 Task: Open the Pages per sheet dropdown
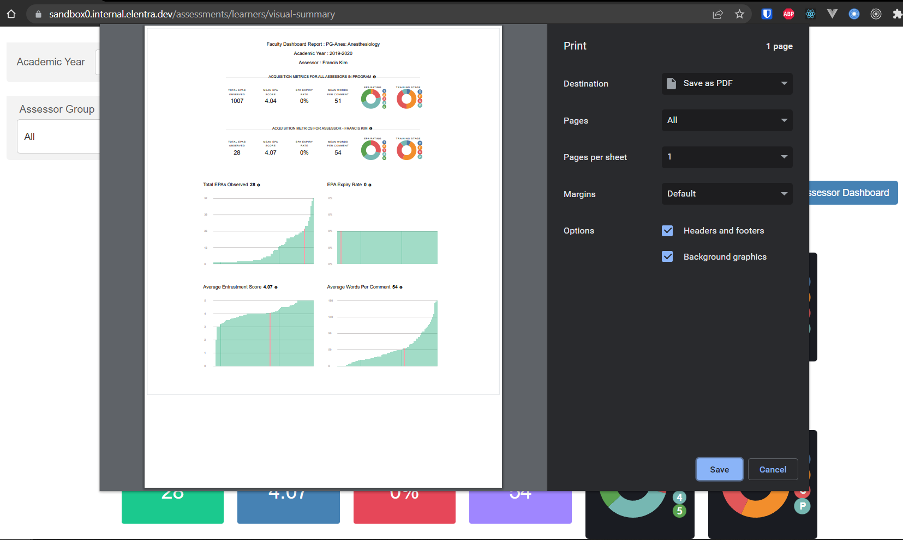727,157
